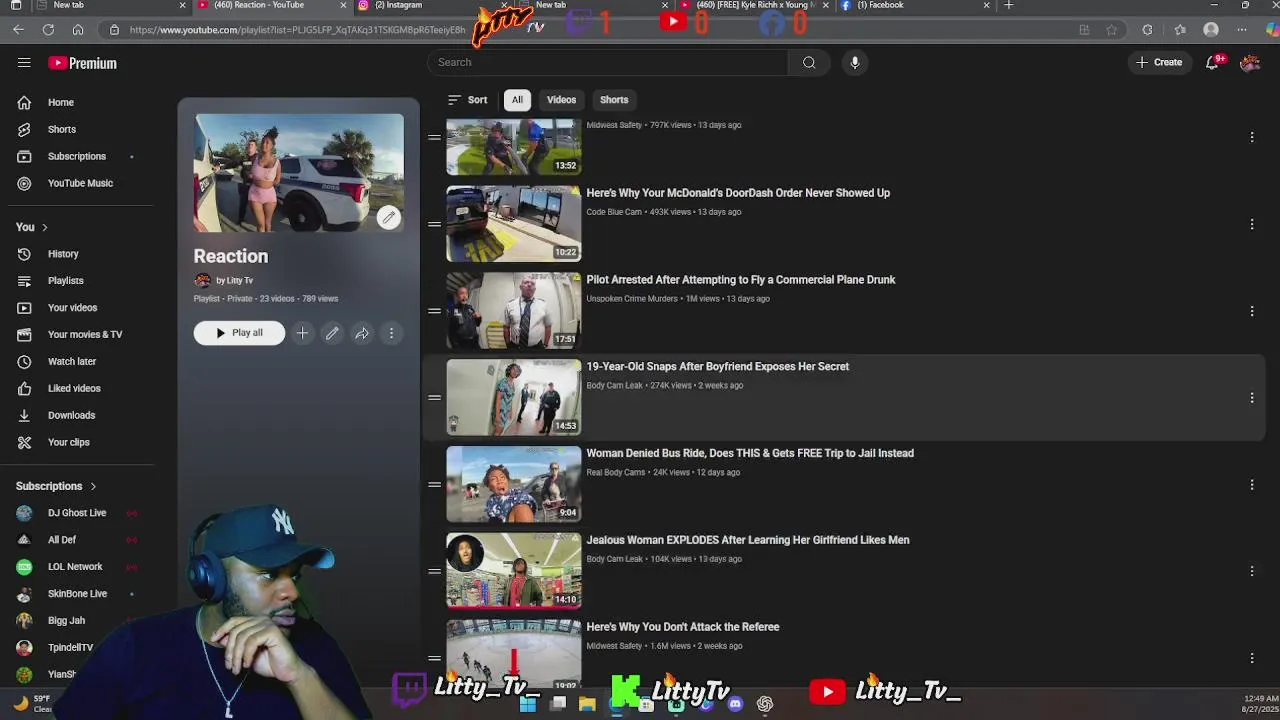The width and height of the screenshot is (1280, 720).
Task: Open options for McDonald's DoorDash video
Action: (1252, 224)
